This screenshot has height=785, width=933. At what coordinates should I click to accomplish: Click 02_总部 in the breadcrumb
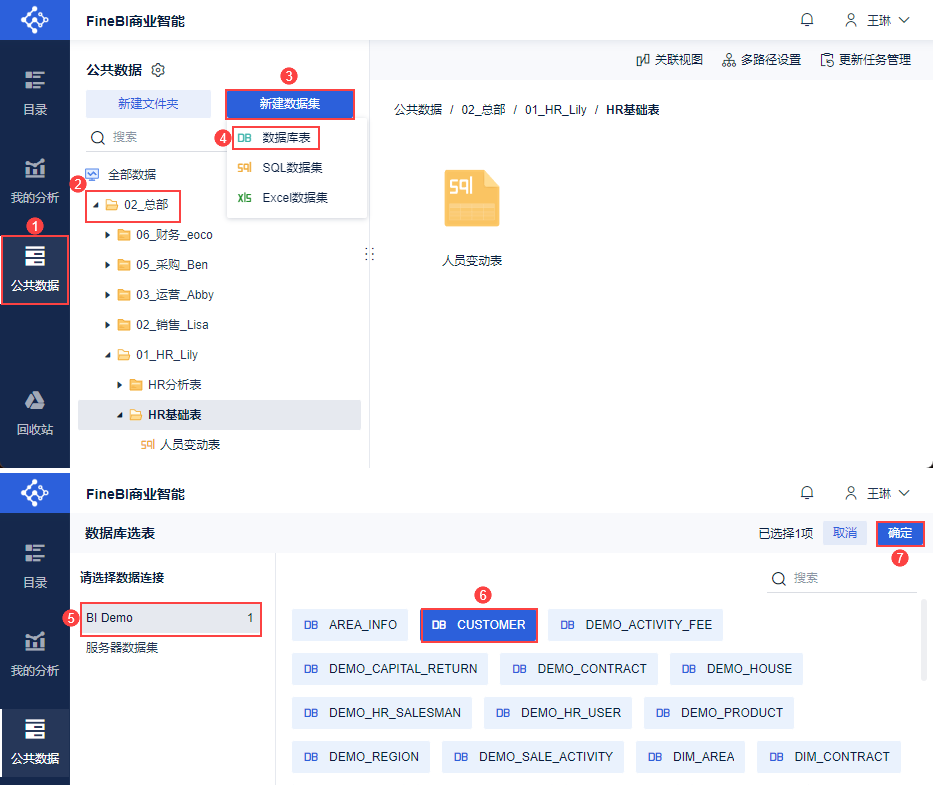click(x=483, y=110)
